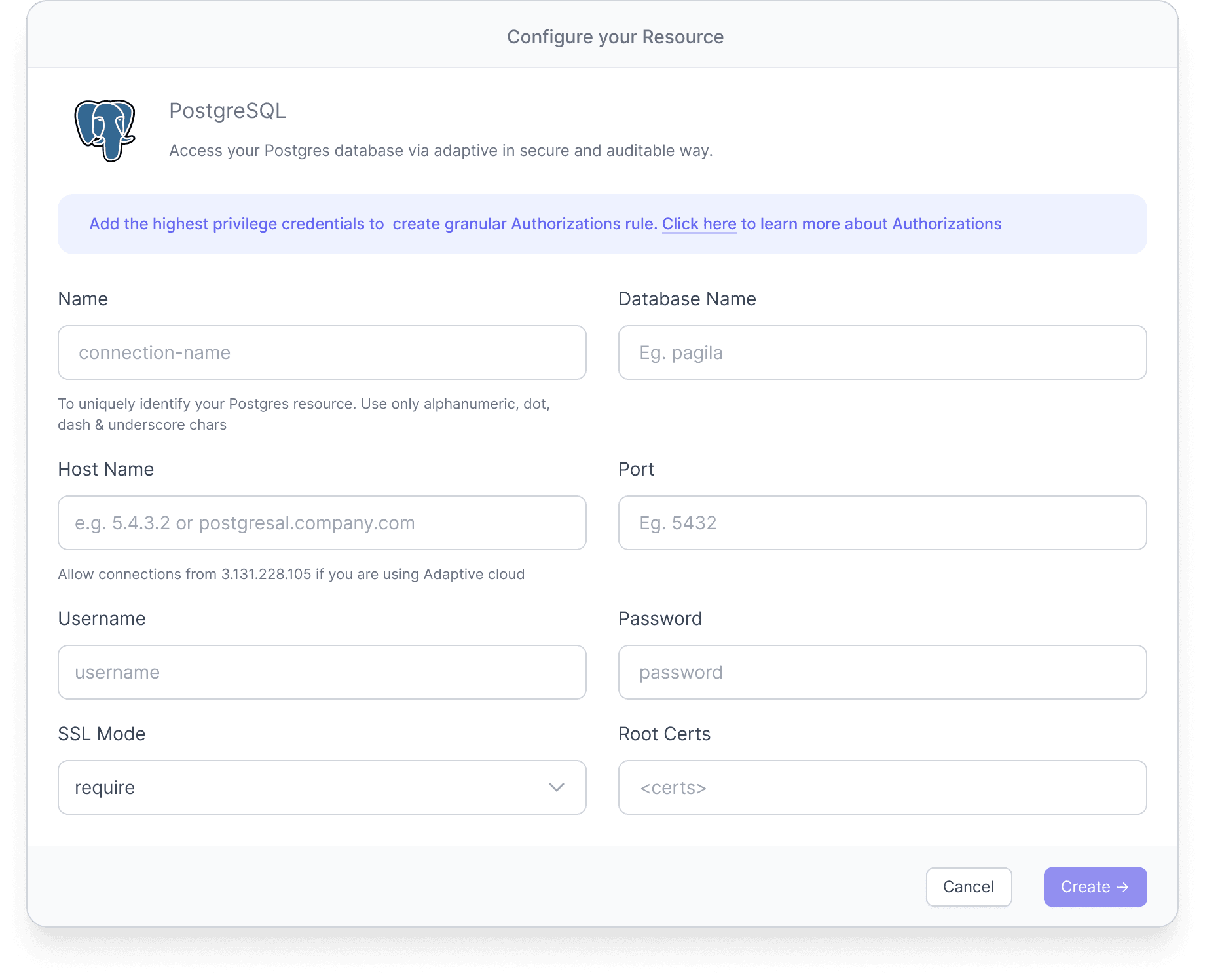Click the 'Access your Postgres database' description
This screenshot has width=1205, height=980.
pyautogui.click(x=441, y=151)
